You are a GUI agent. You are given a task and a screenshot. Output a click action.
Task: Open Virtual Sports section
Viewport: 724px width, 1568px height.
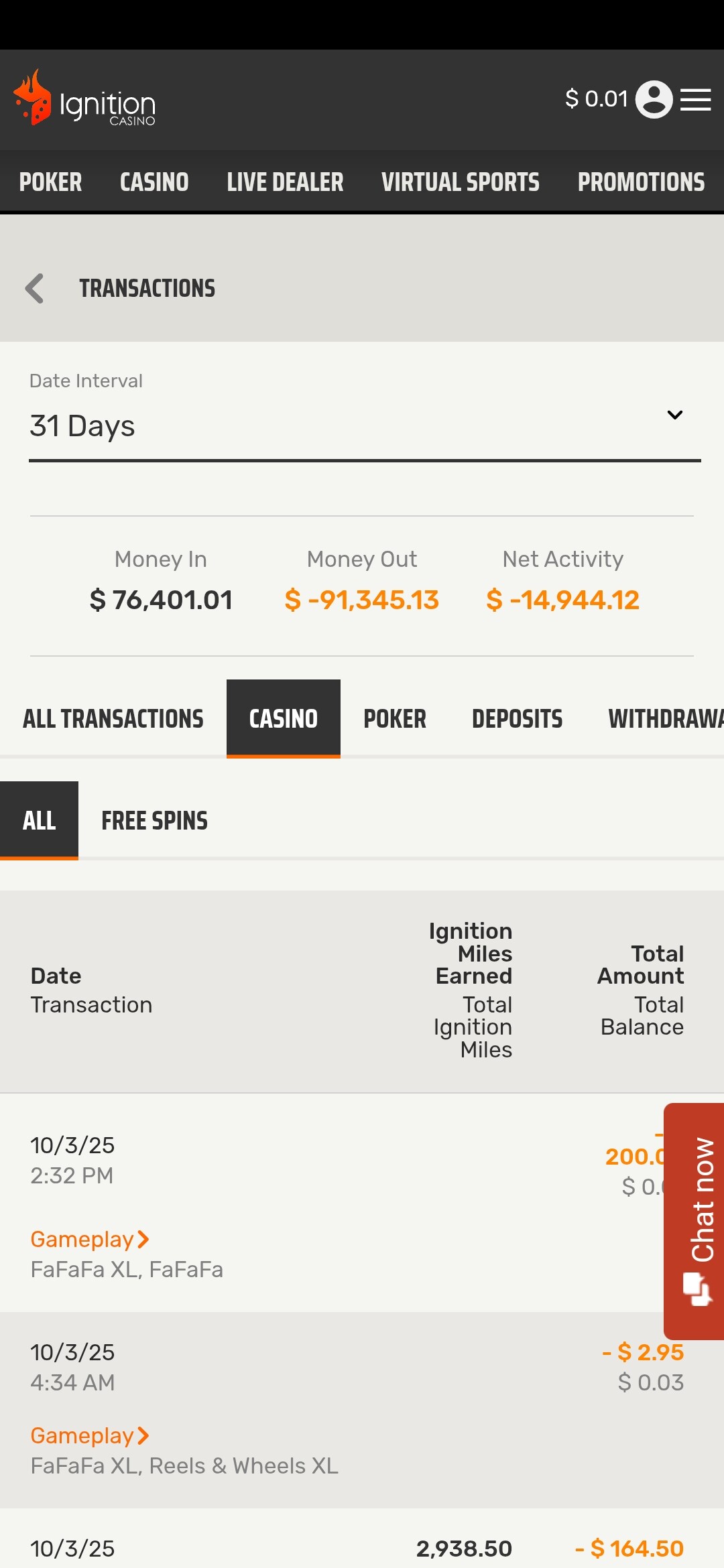461,182
